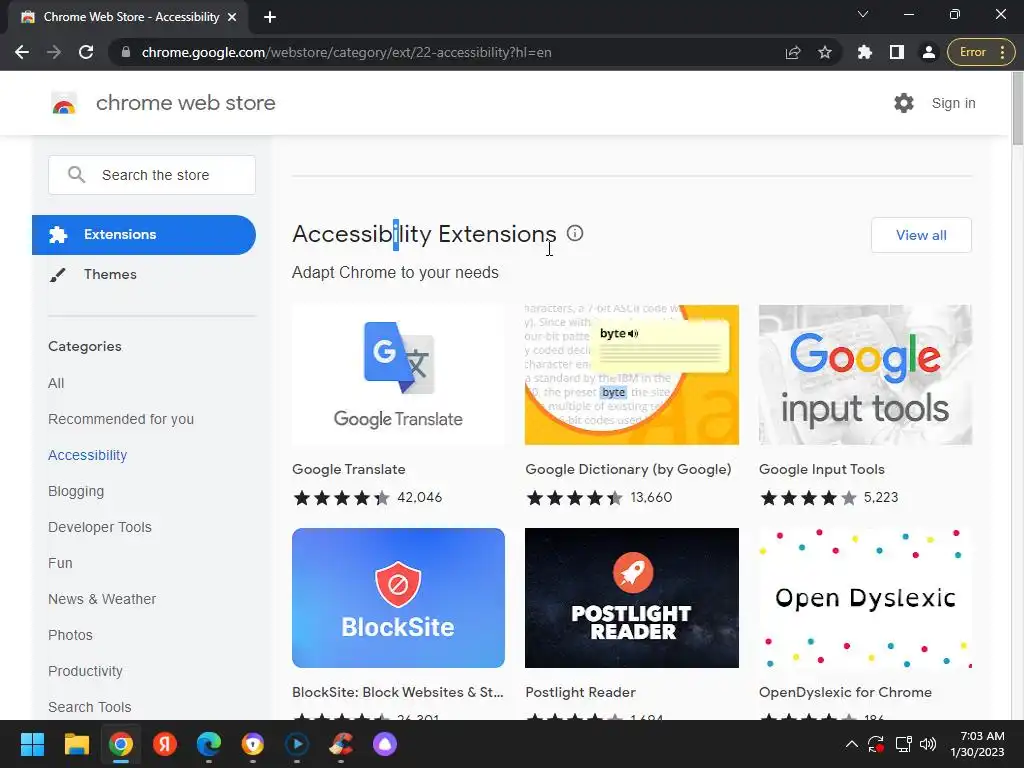Open the purple round app taskbar icon
Screen dimensions: 1024x768
tap(385, 744)
